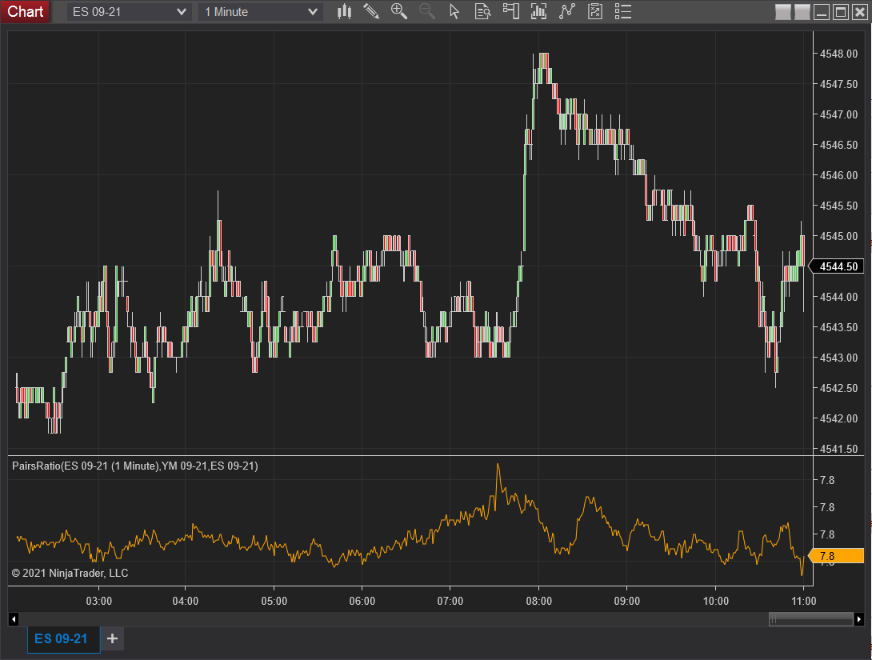
Task: Minimize the chart window
Action: (x=821, y=12)
